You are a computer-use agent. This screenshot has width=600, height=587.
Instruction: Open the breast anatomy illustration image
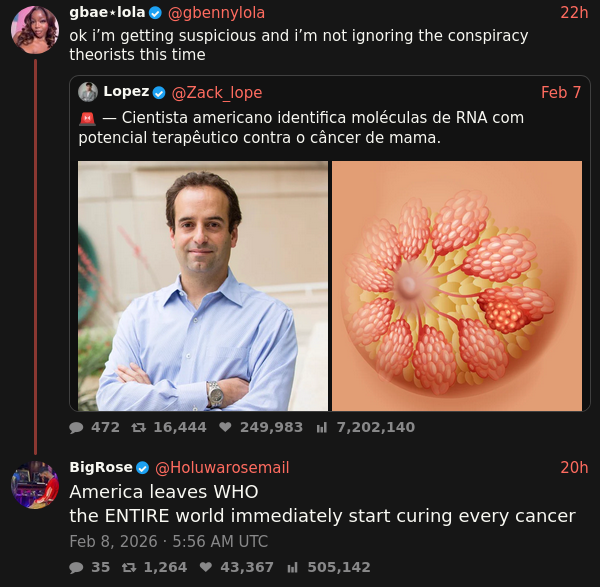pyautogui.click(x=456, y=286)
